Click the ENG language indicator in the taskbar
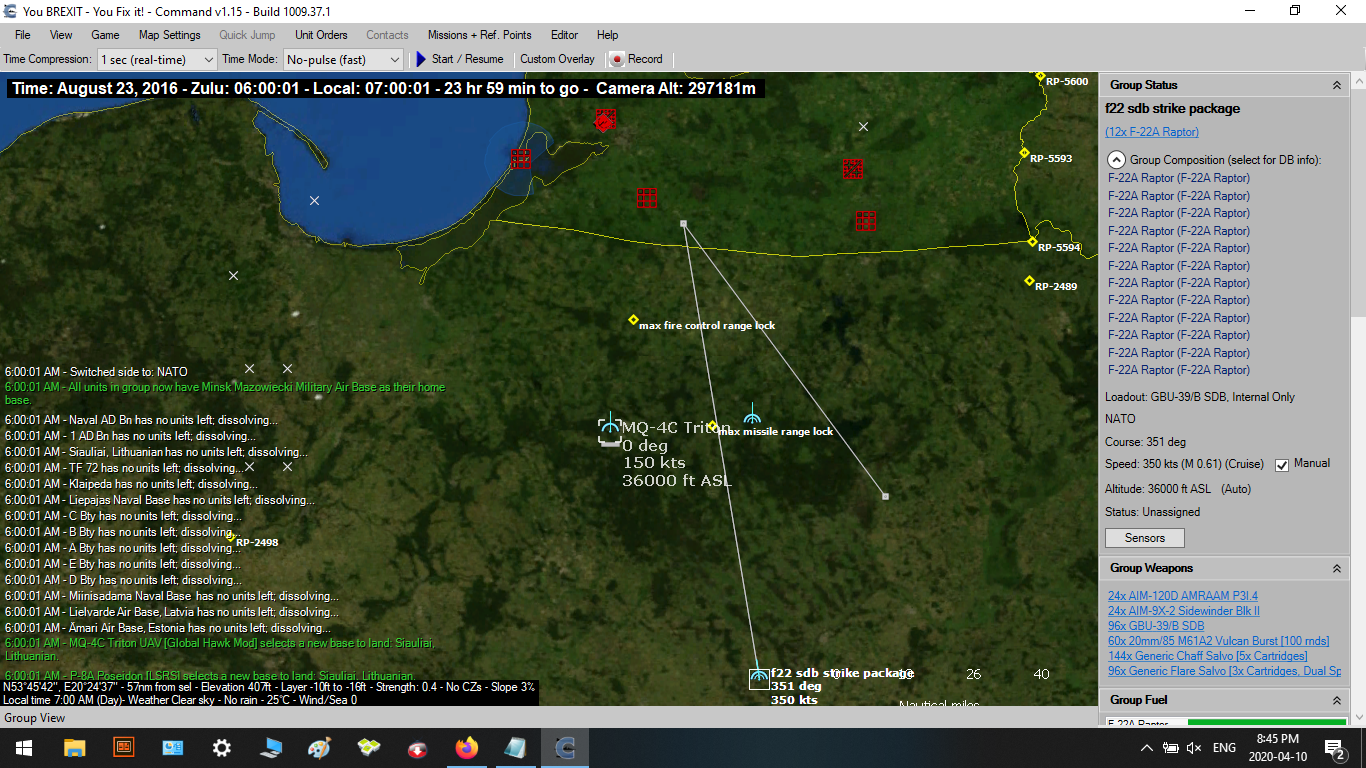Viewport: 1366px width, 768px height. click(1225, 748)
